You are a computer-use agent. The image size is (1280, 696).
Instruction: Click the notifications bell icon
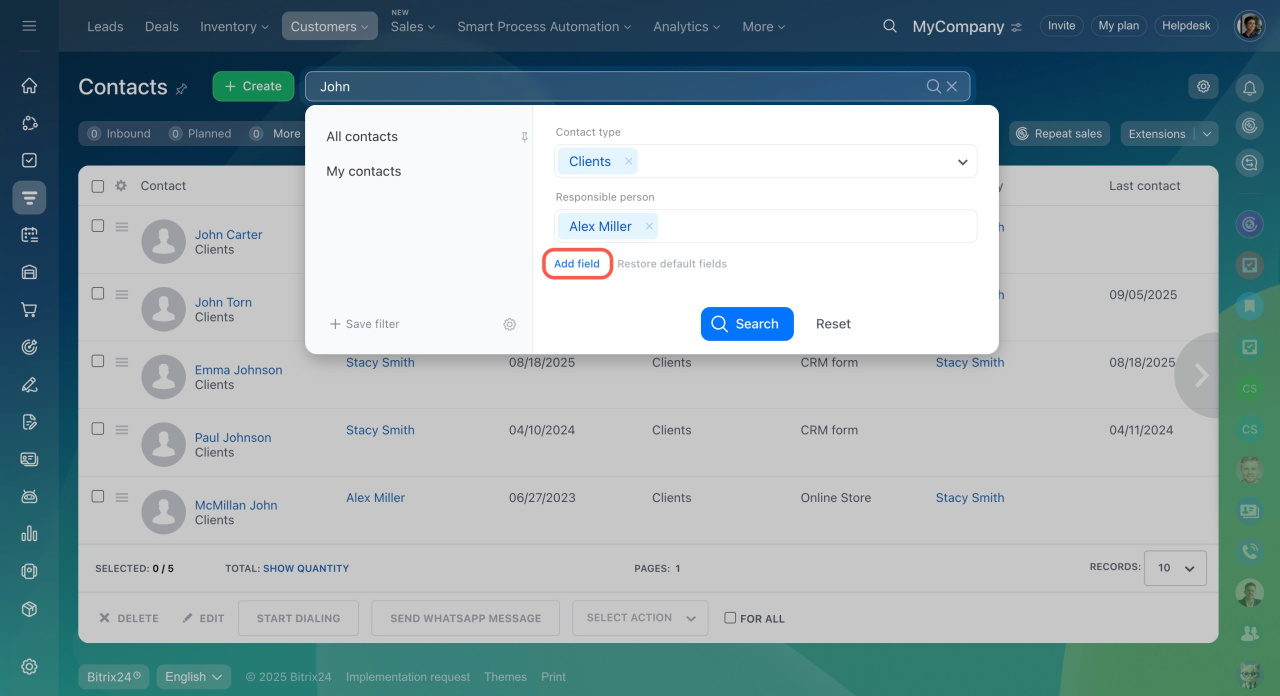click(x=1249, y=89)
